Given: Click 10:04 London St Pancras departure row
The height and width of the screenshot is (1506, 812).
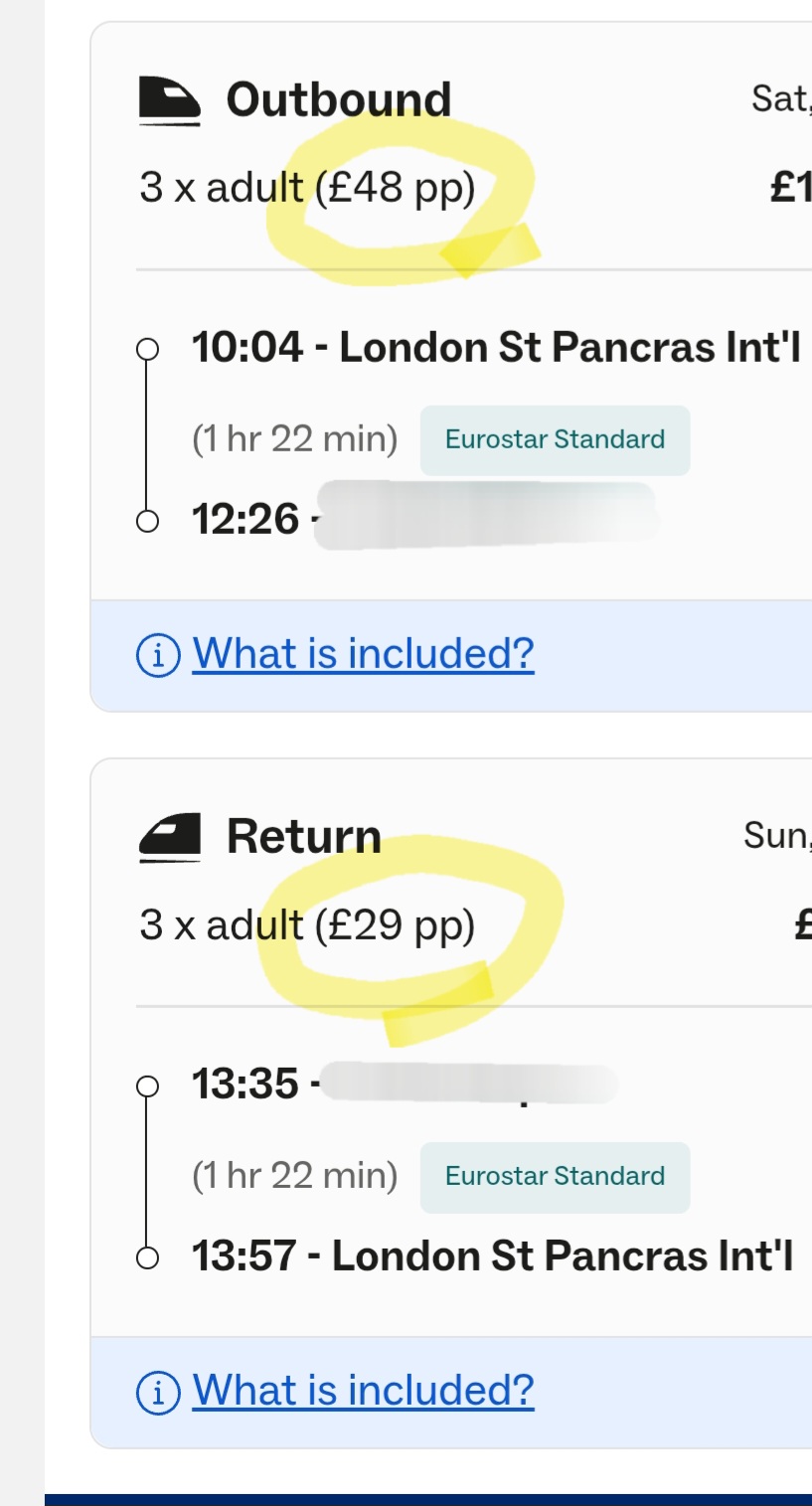Looking at the screenshot, I should point(495,348).
